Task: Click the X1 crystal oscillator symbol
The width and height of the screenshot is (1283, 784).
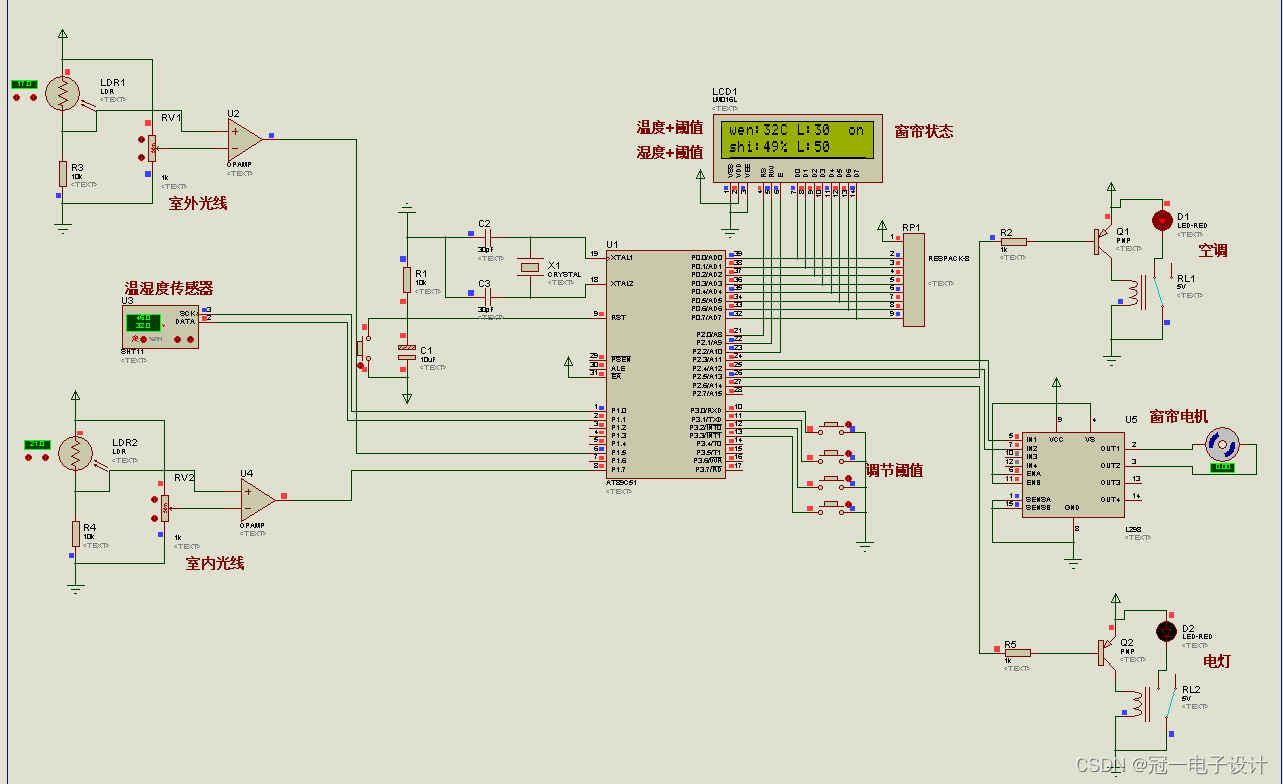Action: click(529, 267)
